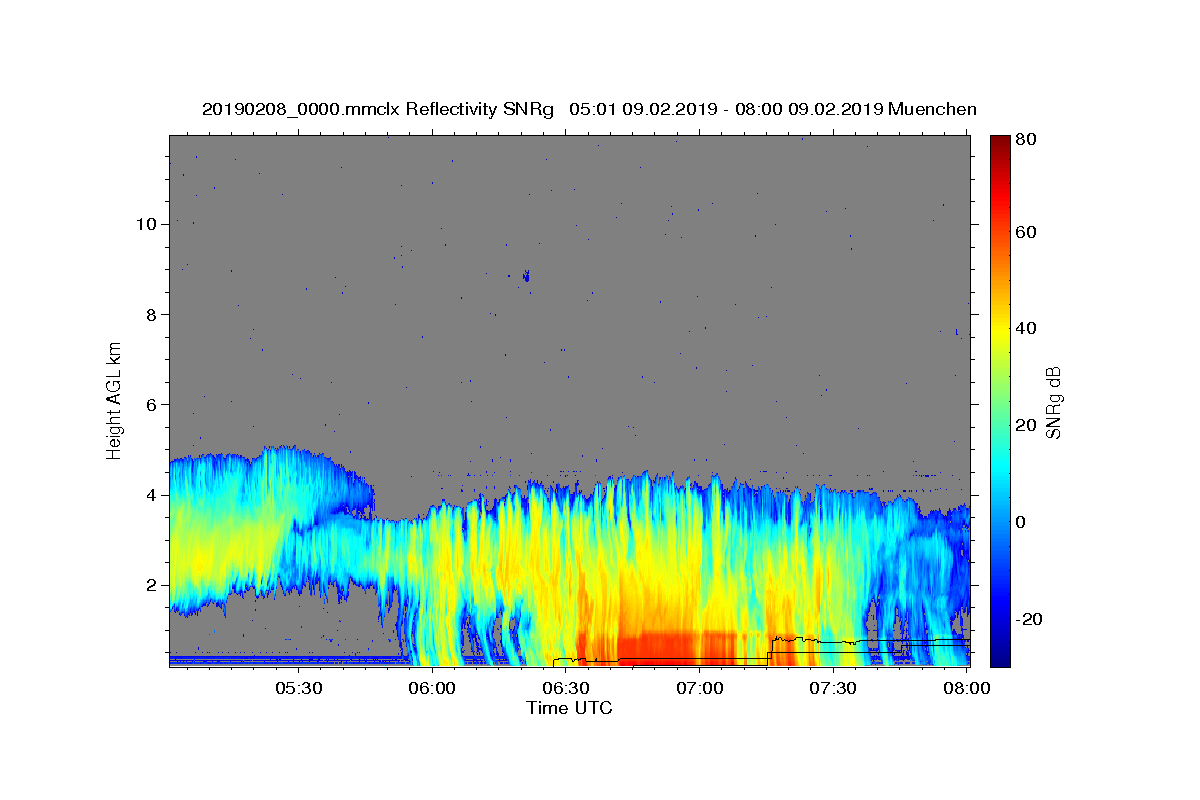The image size is (1200, 800).
Task: Click the height tick label 2
Action: point(150,585)
